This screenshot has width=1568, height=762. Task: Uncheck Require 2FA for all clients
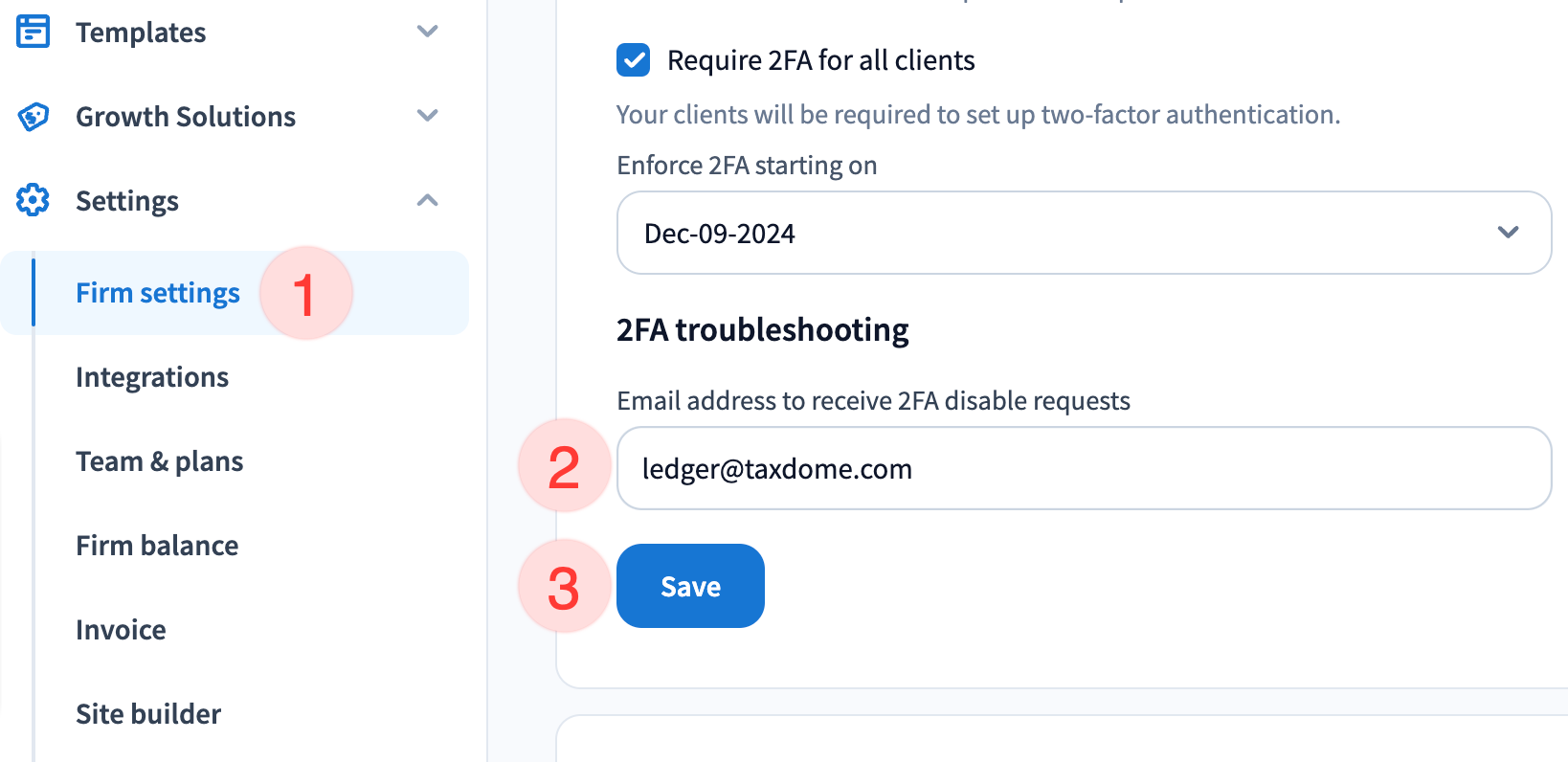634,60
